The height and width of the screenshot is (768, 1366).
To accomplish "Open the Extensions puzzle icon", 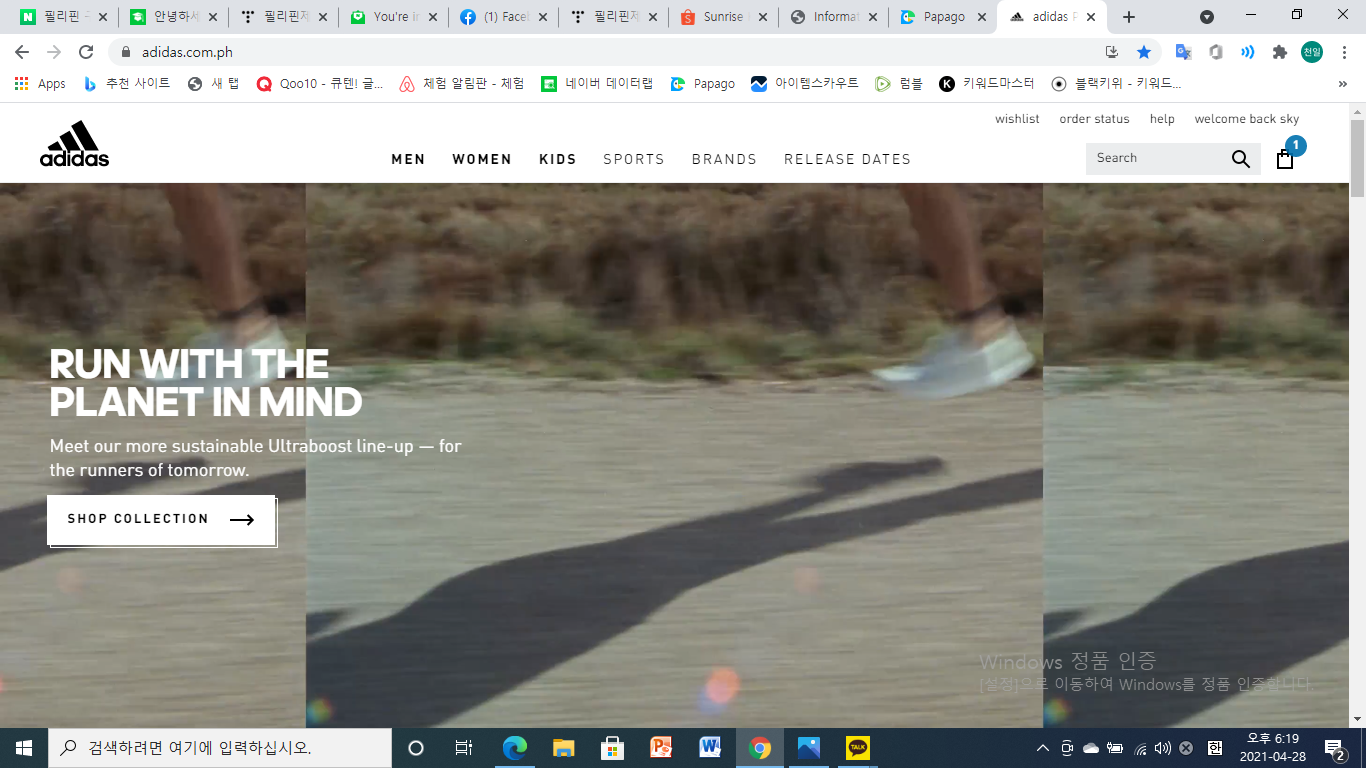I will click(1279, 52).
